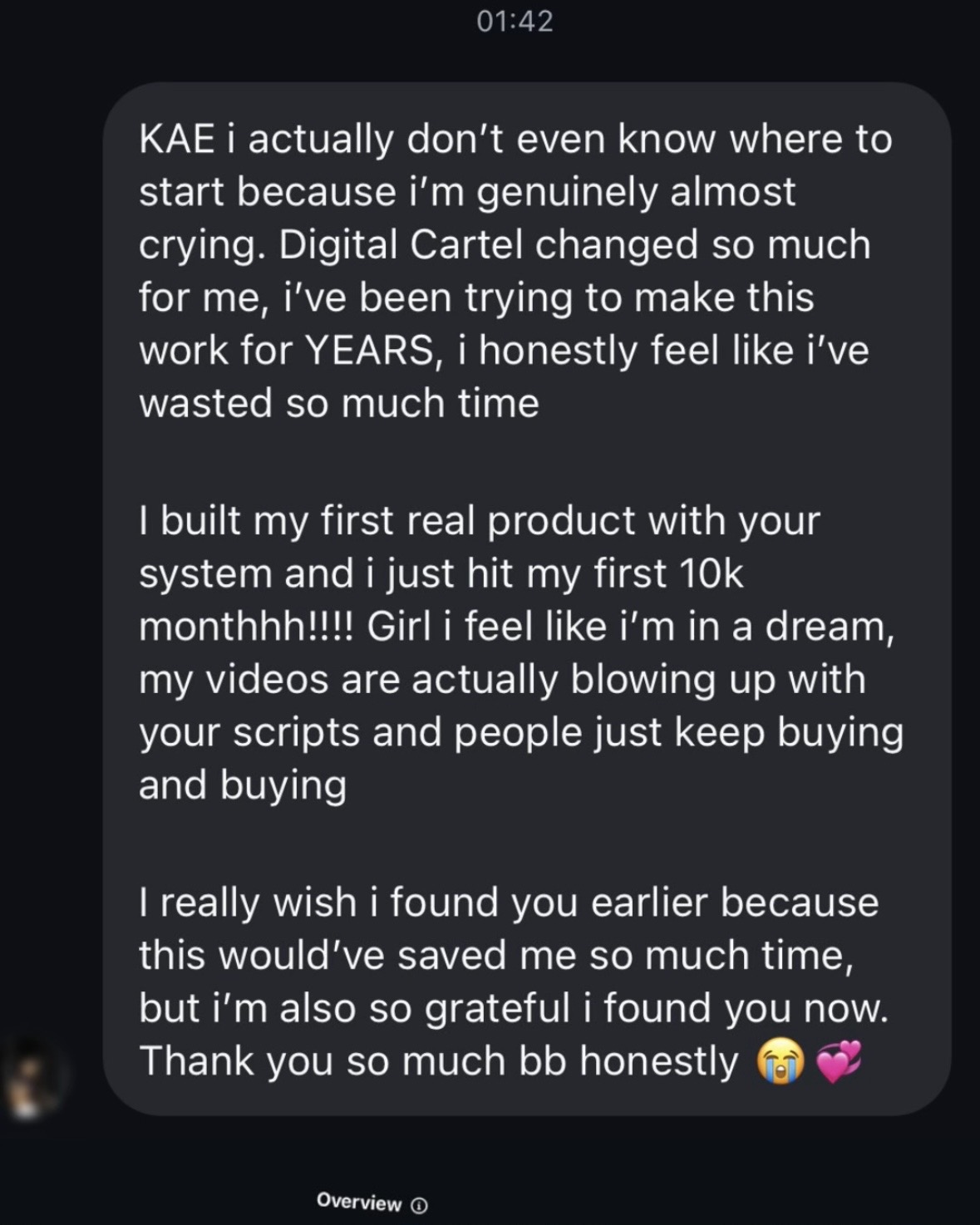Click the info icon next to Overview
Image resolution: width=980 pixels, height=1225 pixels.
(421, 1204)
